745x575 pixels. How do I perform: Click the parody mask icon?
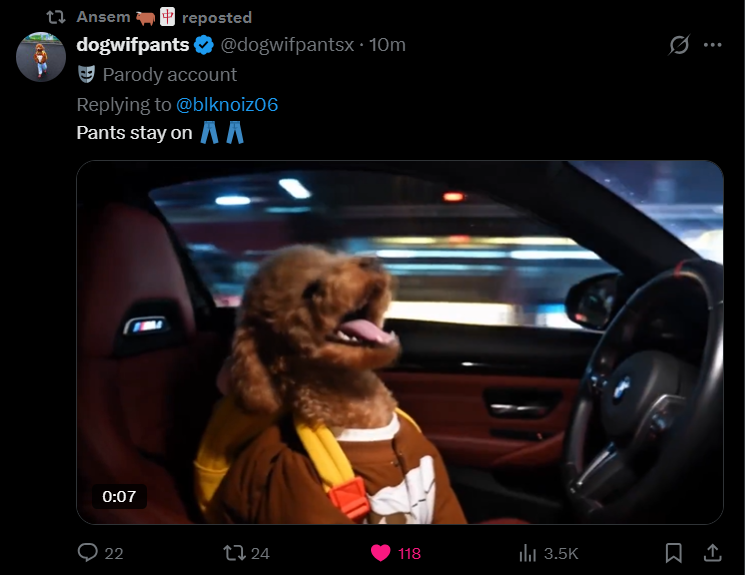click(86, 74)
